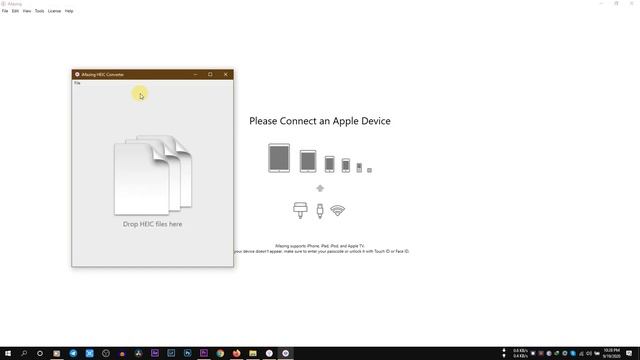
Task: Close the iMazing HEIC Converter window
Action: pos(226,74)
